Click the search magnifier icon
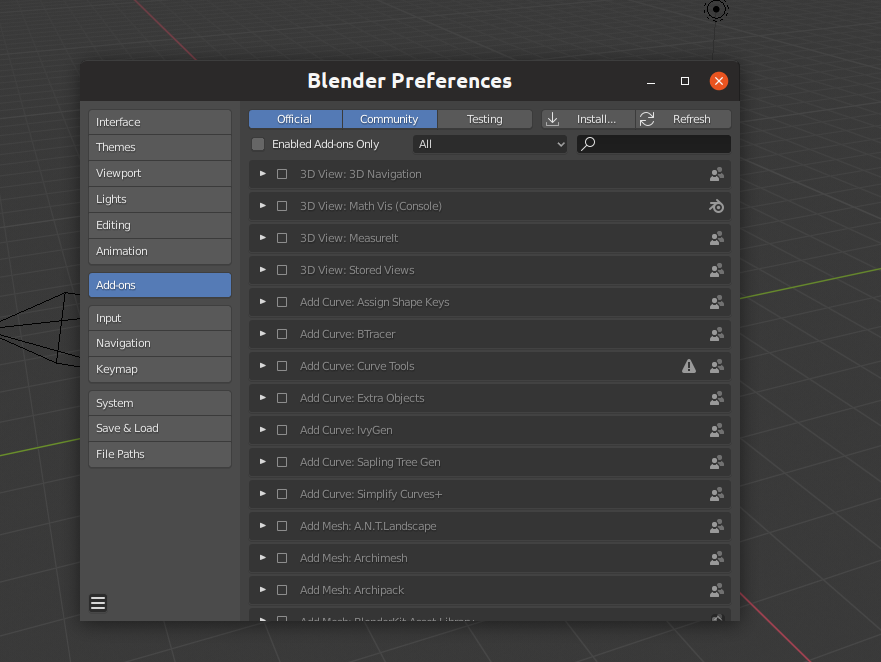The width and height of the screenshot is (881, 662). point(588,144)
